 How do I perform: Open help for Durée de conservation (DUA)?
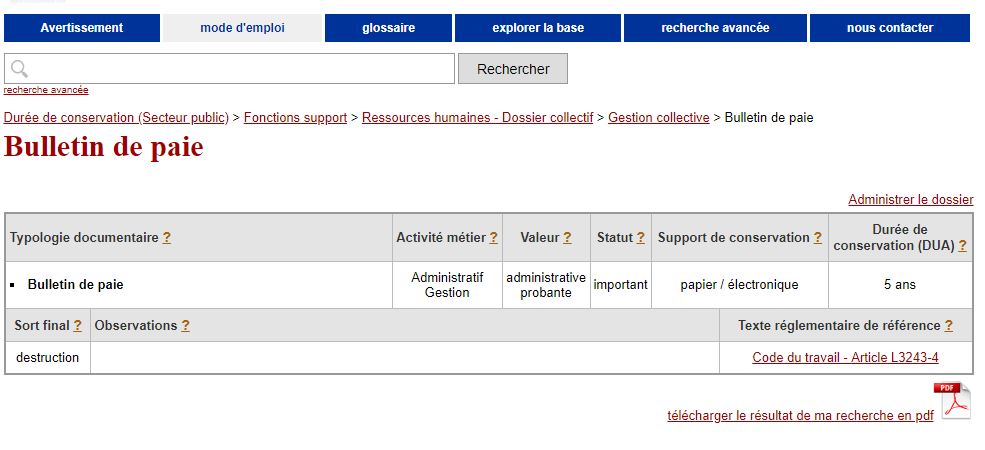[962, 246]
